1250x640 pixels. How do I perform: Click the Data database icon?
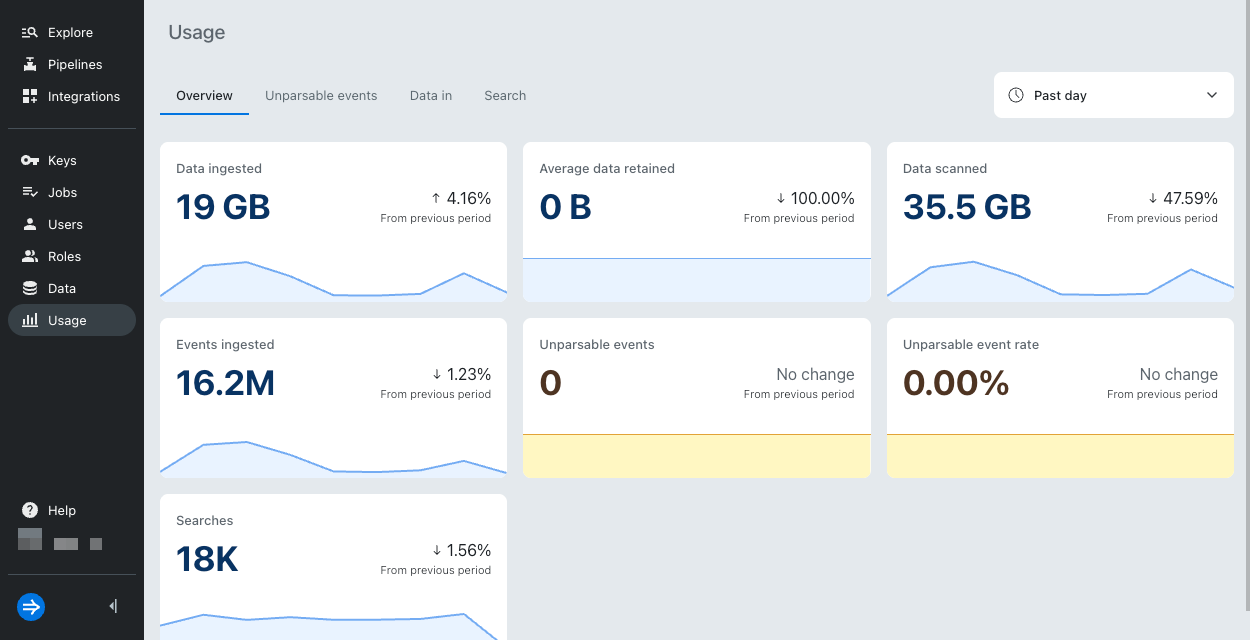pos(30,289)
